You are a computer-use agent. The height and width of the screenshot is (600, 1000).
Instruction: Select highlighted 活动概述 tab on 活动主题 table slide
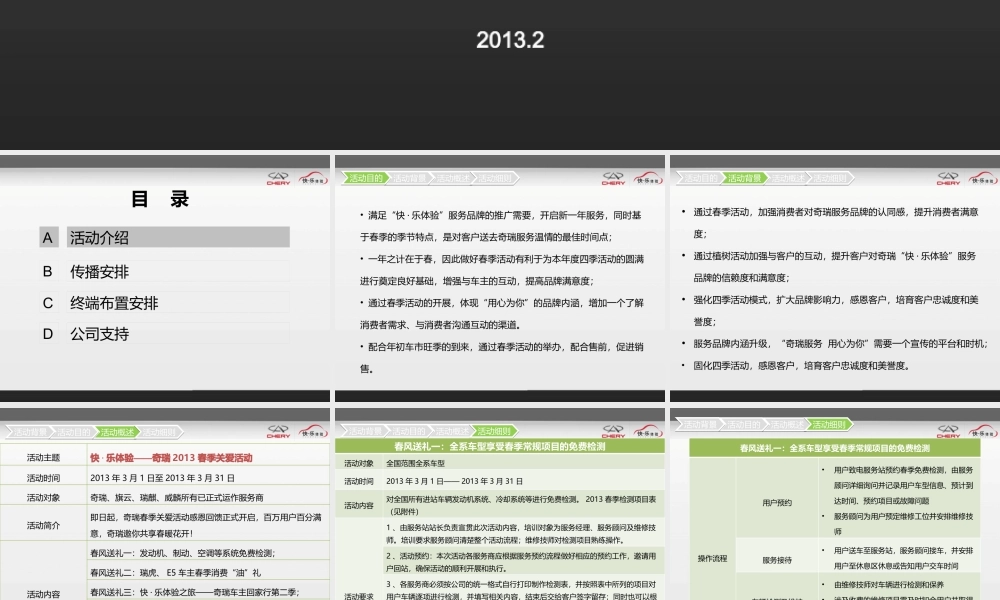tap(116, 432)
